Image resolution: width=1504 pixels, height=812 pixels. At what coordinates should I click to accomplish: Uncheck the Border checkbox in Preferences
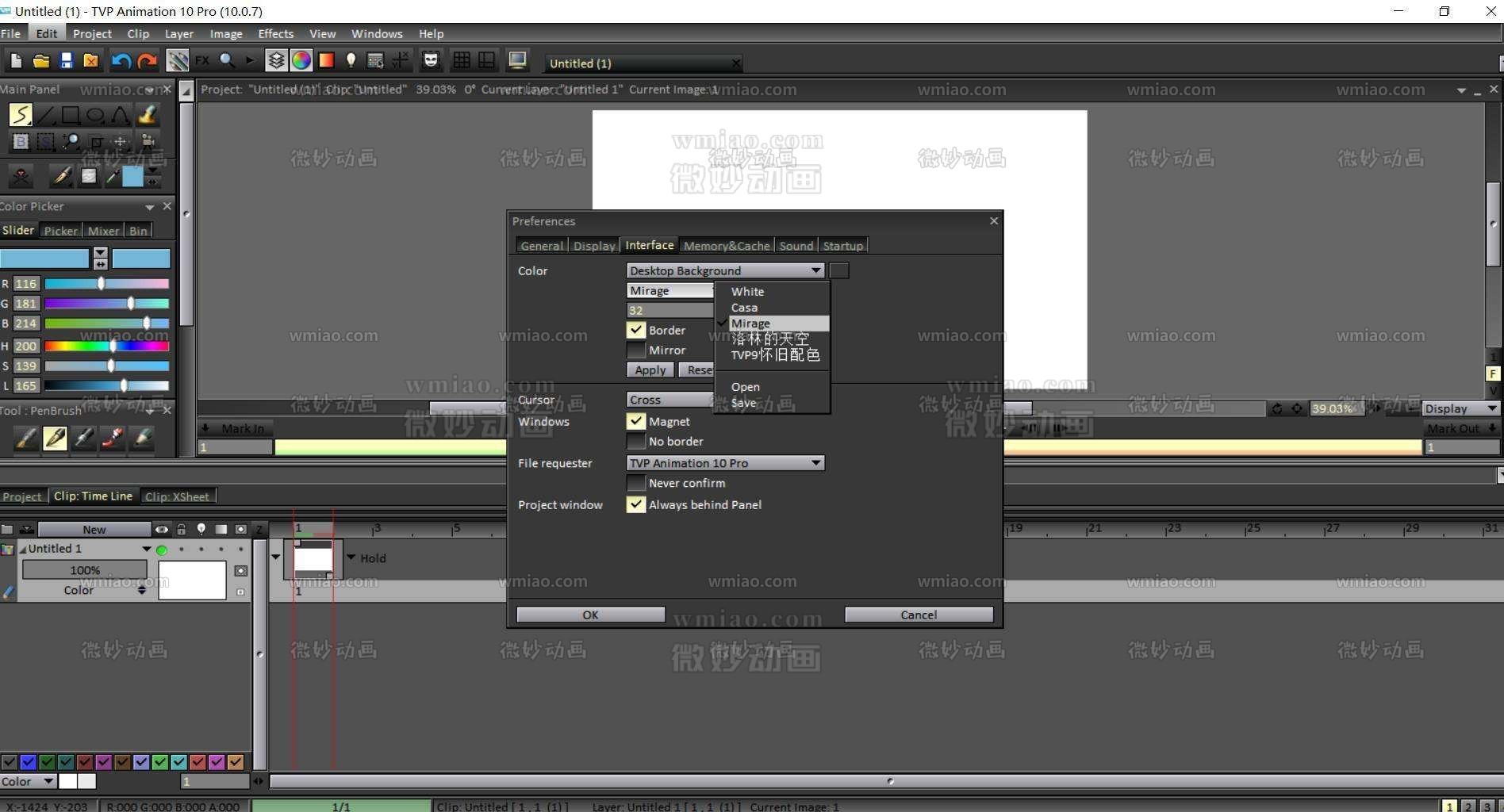point(635,330)
